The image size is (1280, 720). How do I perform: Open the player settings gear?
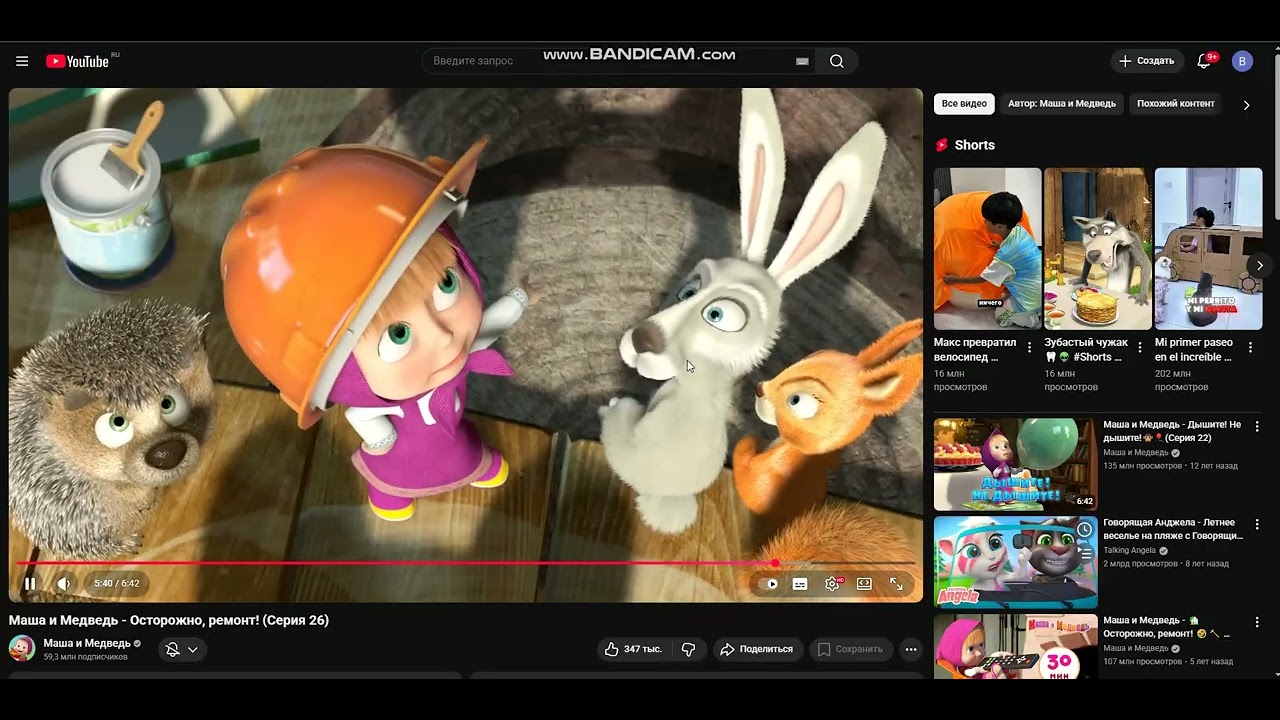[832, 584]
